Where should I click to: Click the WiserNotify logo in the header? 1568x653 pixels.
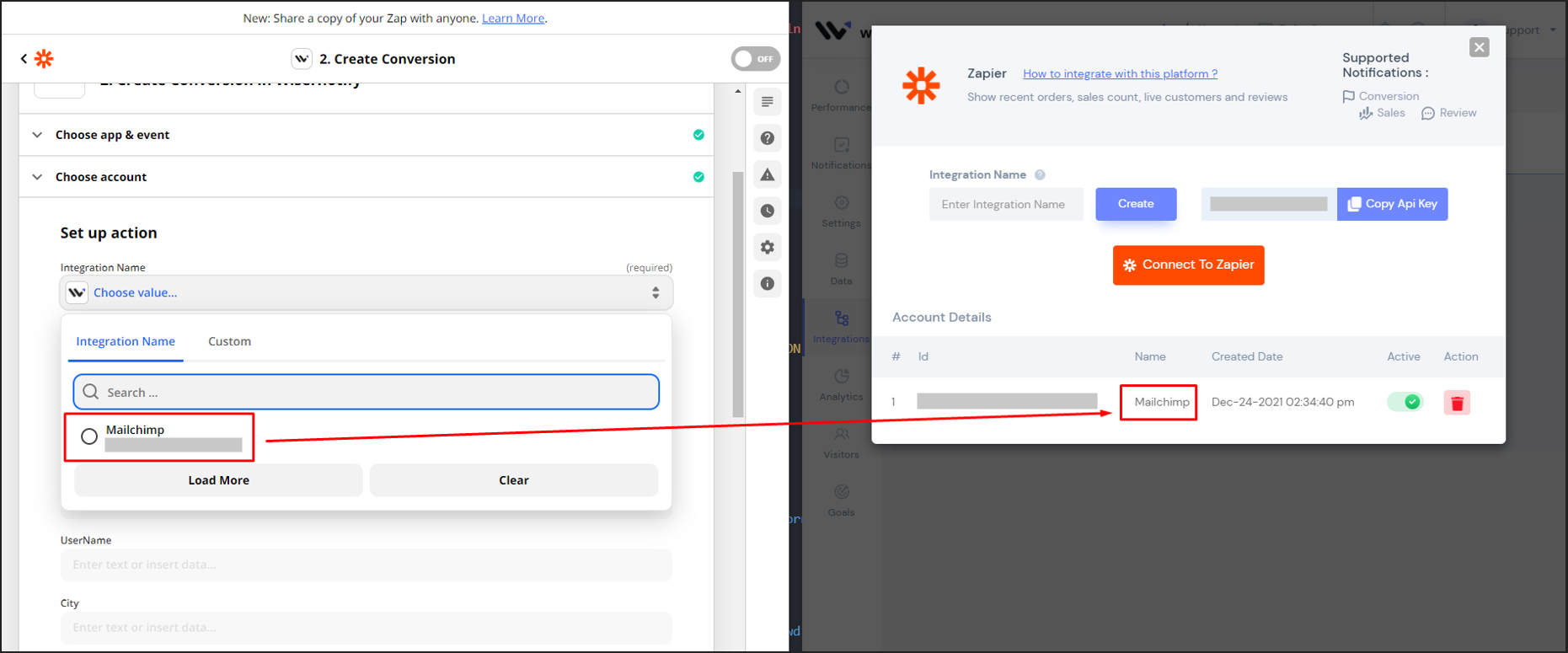[833, 30]
